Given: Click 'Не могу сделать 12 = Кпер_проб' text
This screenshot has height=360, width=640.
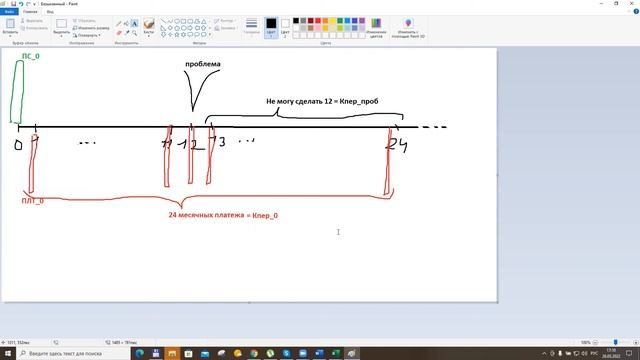Looking at the screenshot, I should coord(322,101).
